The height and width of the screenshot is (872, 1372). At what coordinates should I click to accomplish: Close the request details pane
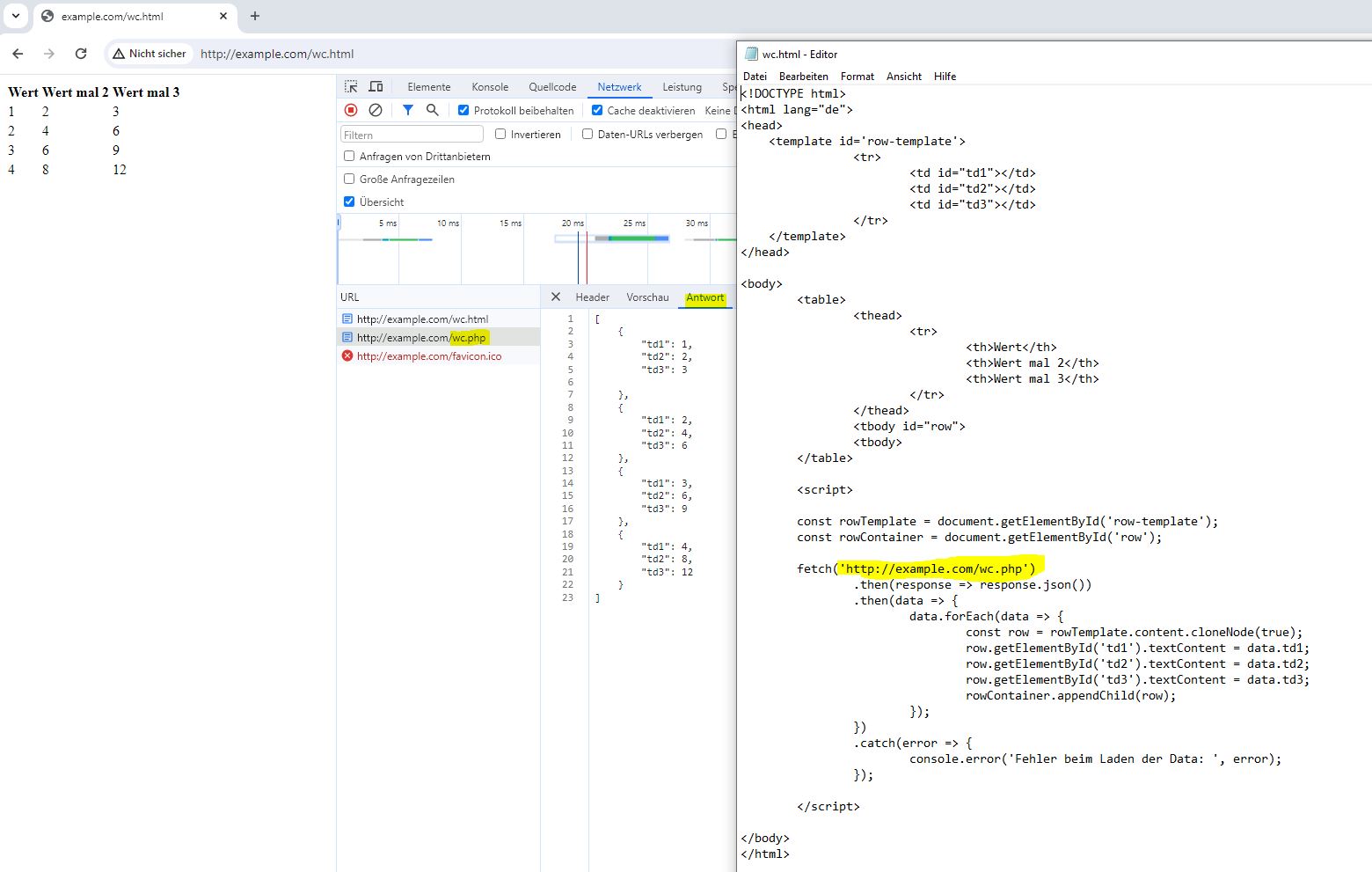(556, 297)
